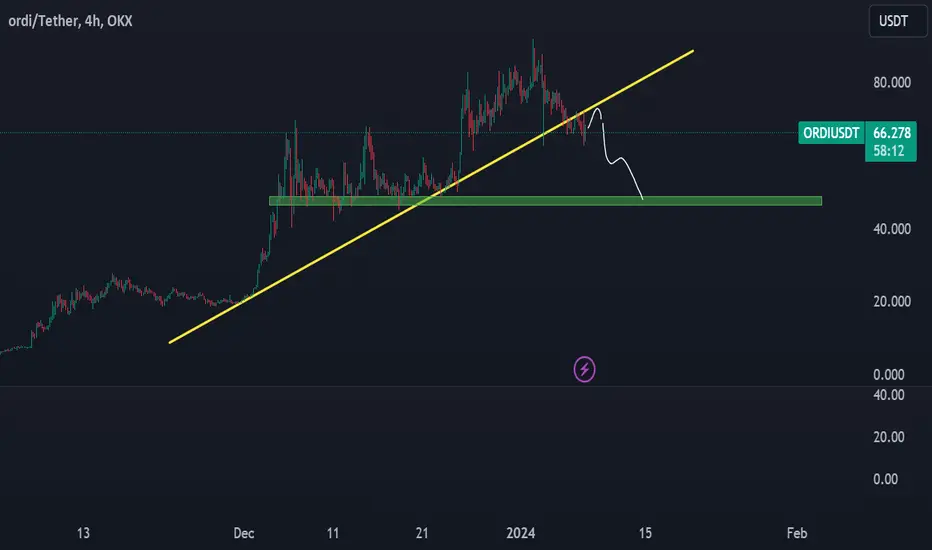Click the 20.00 indicator pane axis label
932x550 pixels.
click(889, 437)
